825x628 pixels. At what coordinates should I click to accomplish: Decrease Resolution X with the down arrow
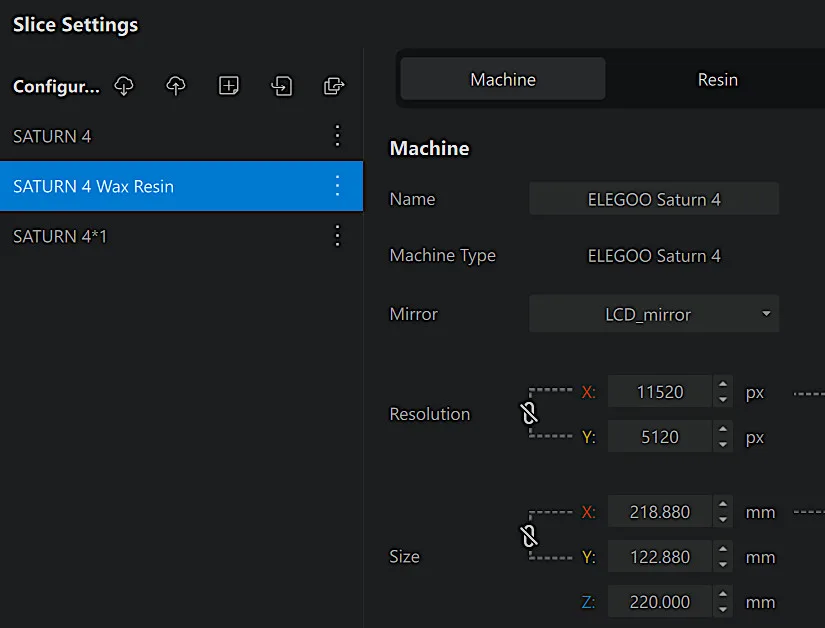723,400
